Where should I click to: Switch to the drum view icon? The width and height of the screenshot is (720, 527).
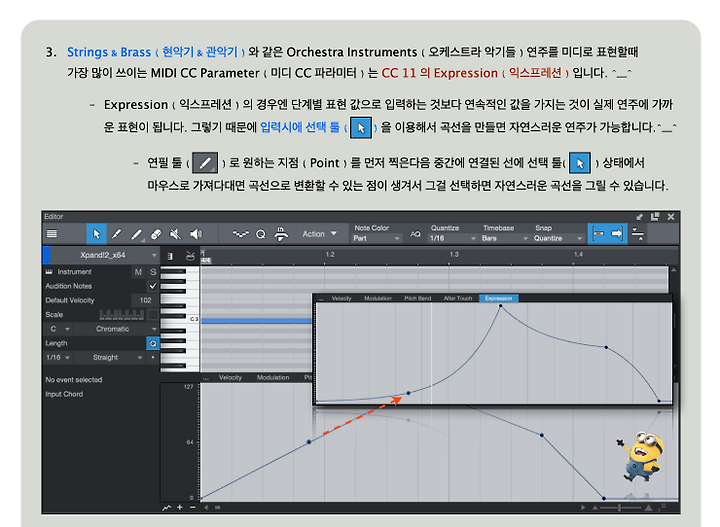coord(190,256)
